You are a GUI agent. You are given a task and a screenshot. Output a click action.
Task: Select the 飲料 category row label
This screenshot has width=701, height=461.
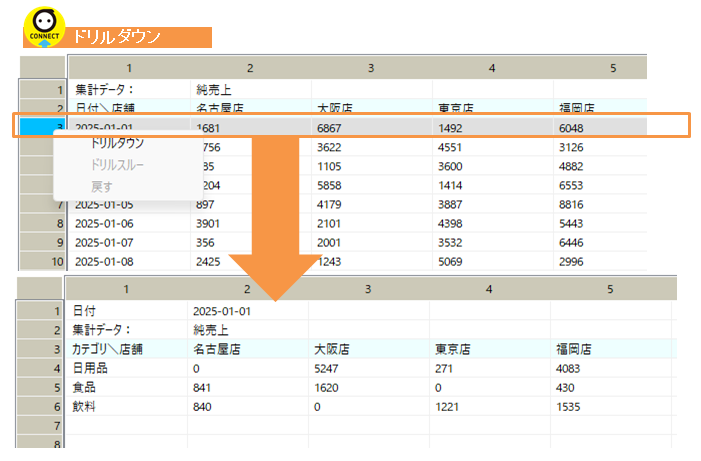click(127, 407)
